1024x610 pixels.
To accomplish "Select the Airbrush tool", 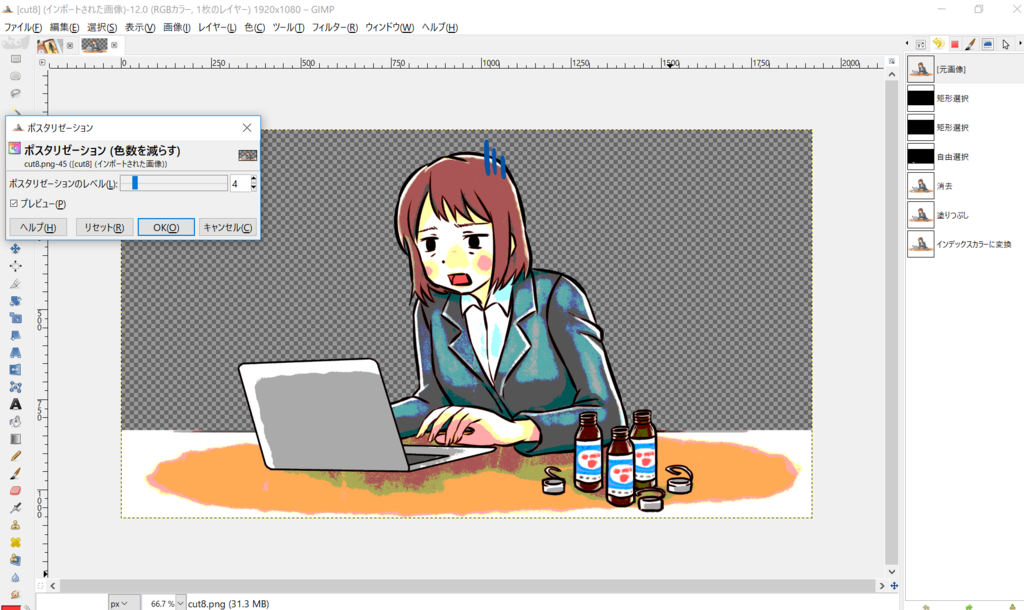I will point(16,507).
